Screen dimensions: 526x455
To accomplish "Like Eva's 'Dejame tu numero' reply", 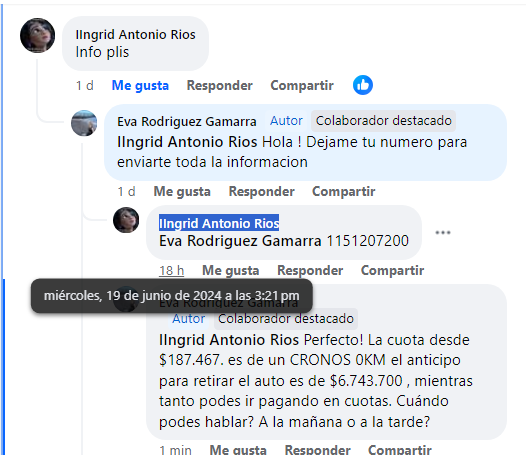I will [182, 192].
